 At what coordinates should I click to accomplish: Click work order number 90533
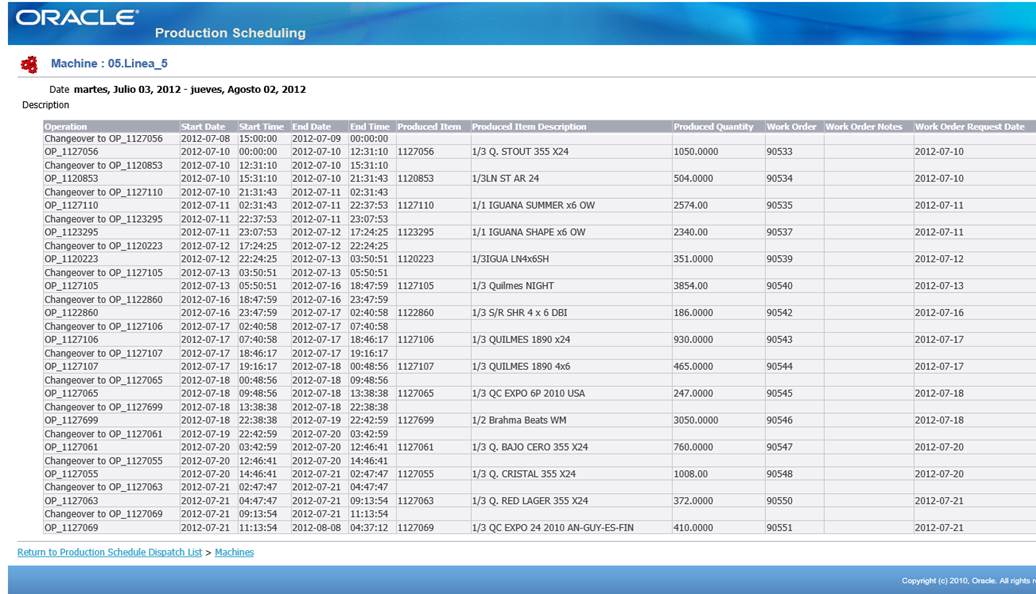pyautogui.click(x=780, y=152)
